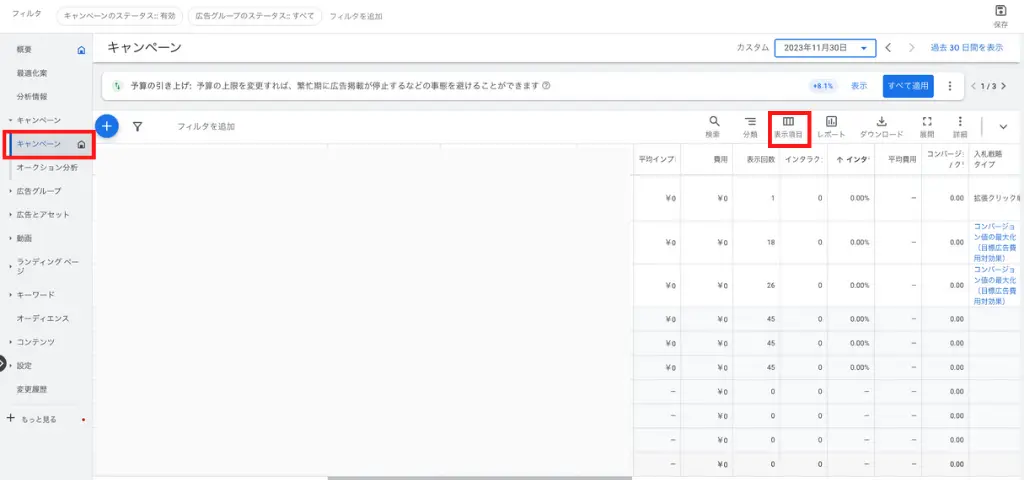Image resolution: width=1024 pixels, height=480 pixels.
Task: Select 概要 in the left sidebar
Action: point(25,49)
